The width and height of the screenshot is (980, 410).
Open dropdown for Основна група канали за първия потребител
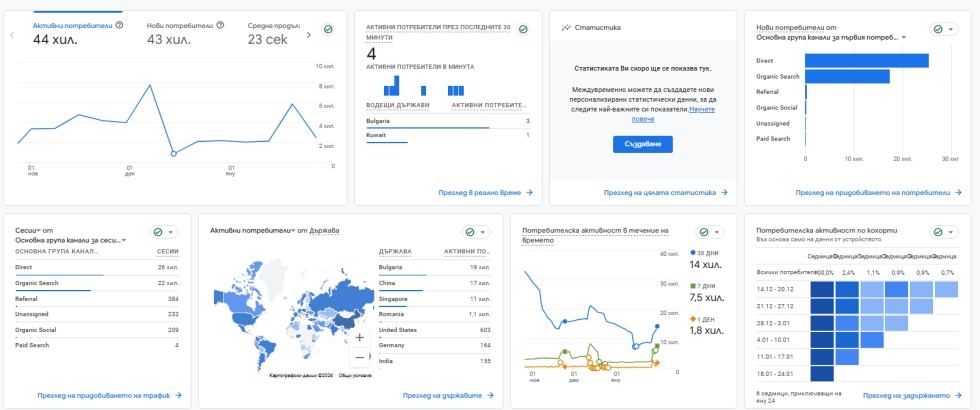(x=904, y=38)
